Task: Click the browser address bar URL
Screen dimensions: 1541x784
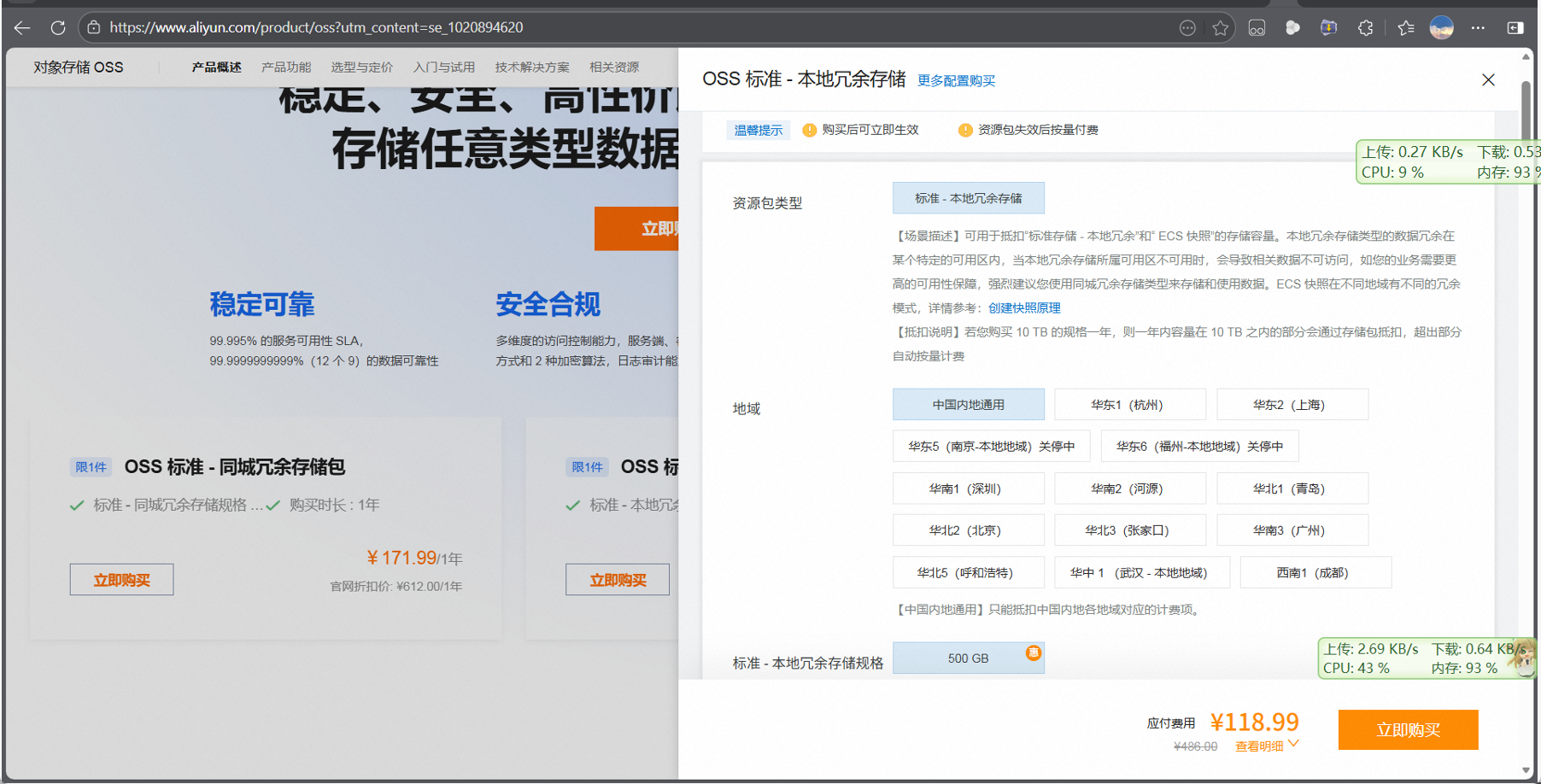Action: (316, 27)
